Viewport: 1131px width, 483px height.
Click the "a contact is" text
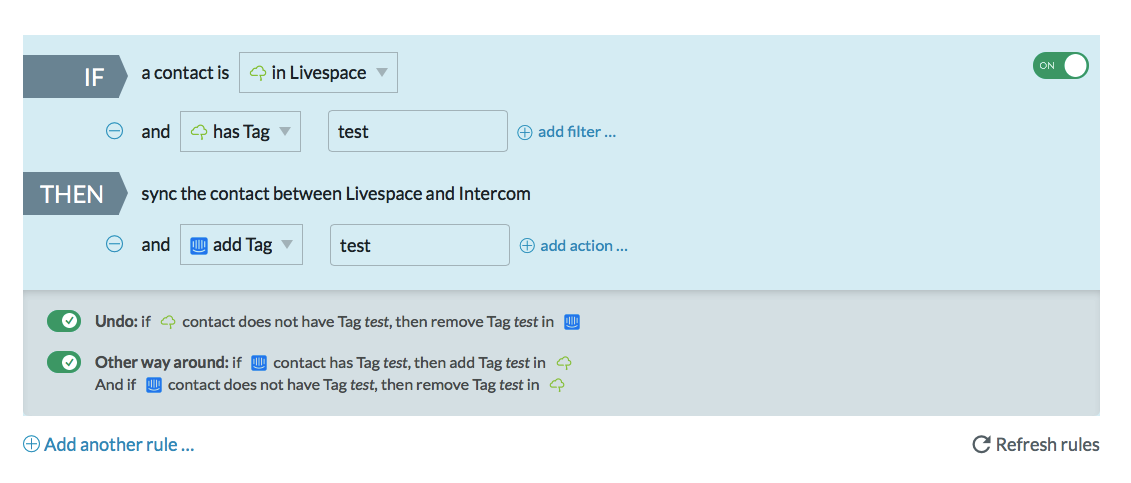tap(185, 73)
